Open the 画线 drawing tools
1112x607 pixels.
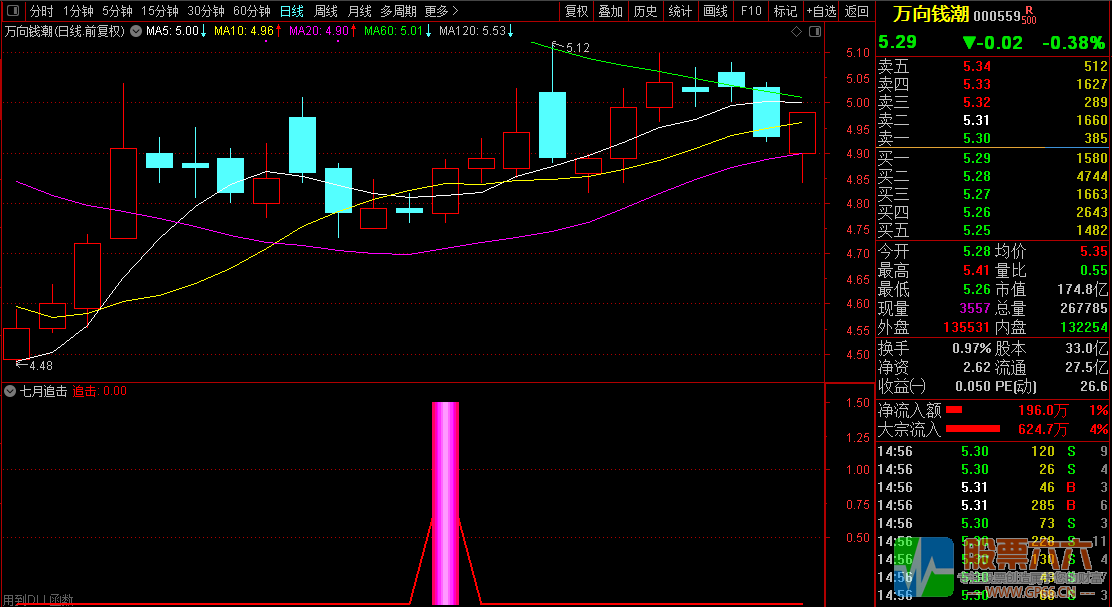pyautogui.click(x=715, y=11)
